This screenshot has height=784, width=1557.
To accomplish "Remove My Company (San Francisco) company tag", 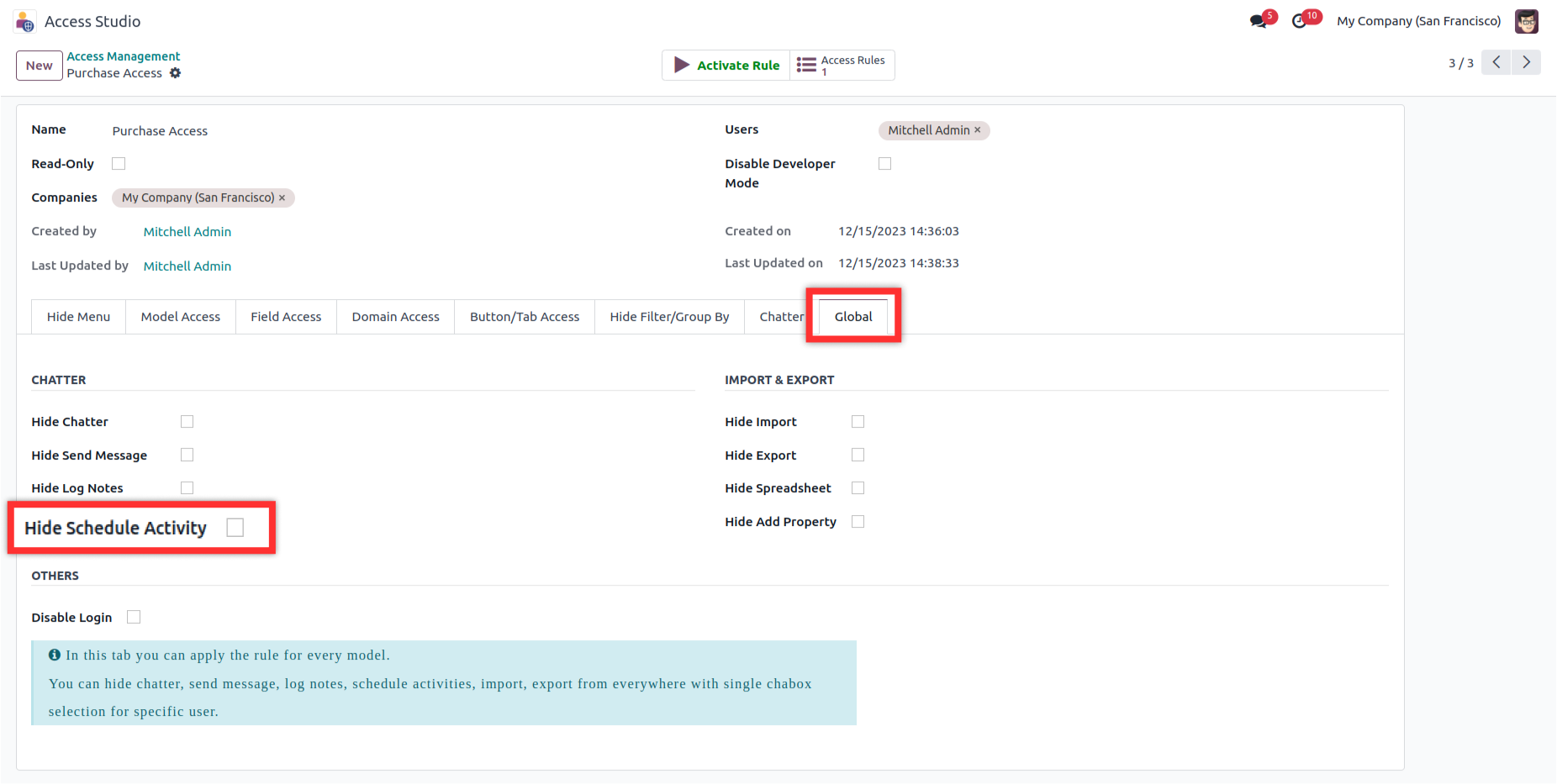I will pyautogui.click(x=282, y=198).
